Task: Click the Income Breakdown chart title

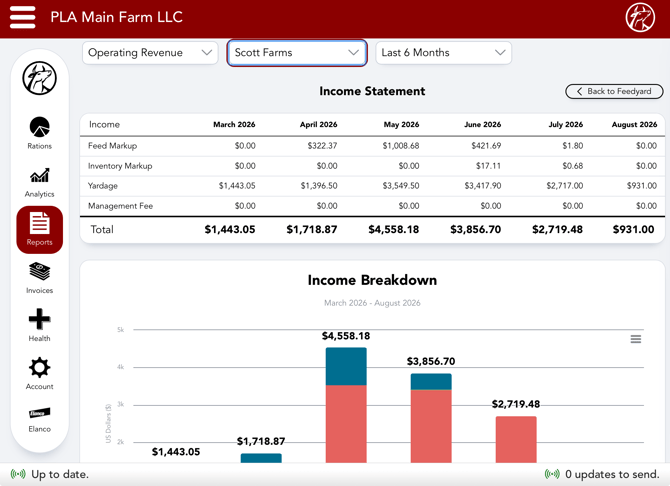Action: click(x=372, y=280)
